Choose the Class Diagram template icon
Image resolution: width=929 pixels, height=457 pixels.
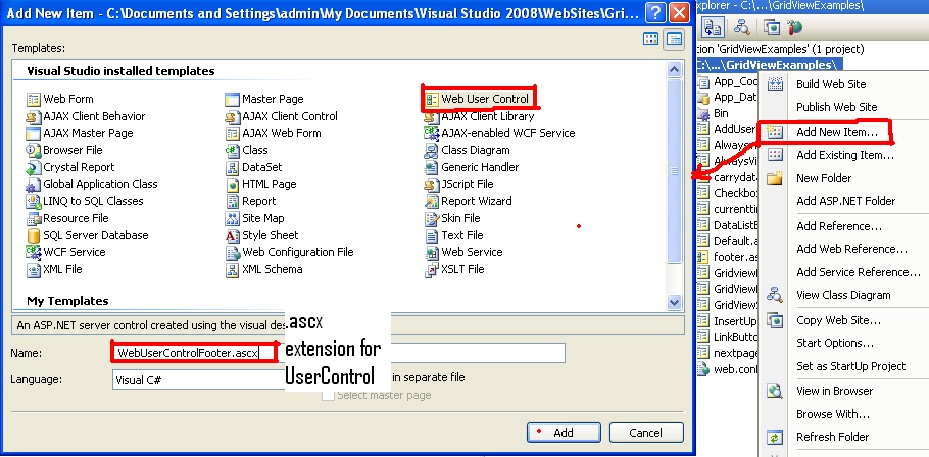tap(432, 150)
